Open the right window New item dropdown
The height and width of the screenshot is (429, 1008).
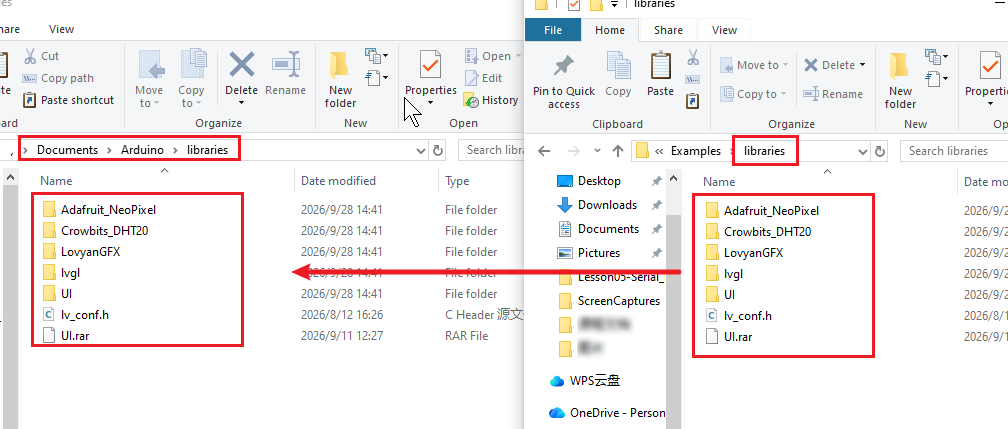coord(937,57)
